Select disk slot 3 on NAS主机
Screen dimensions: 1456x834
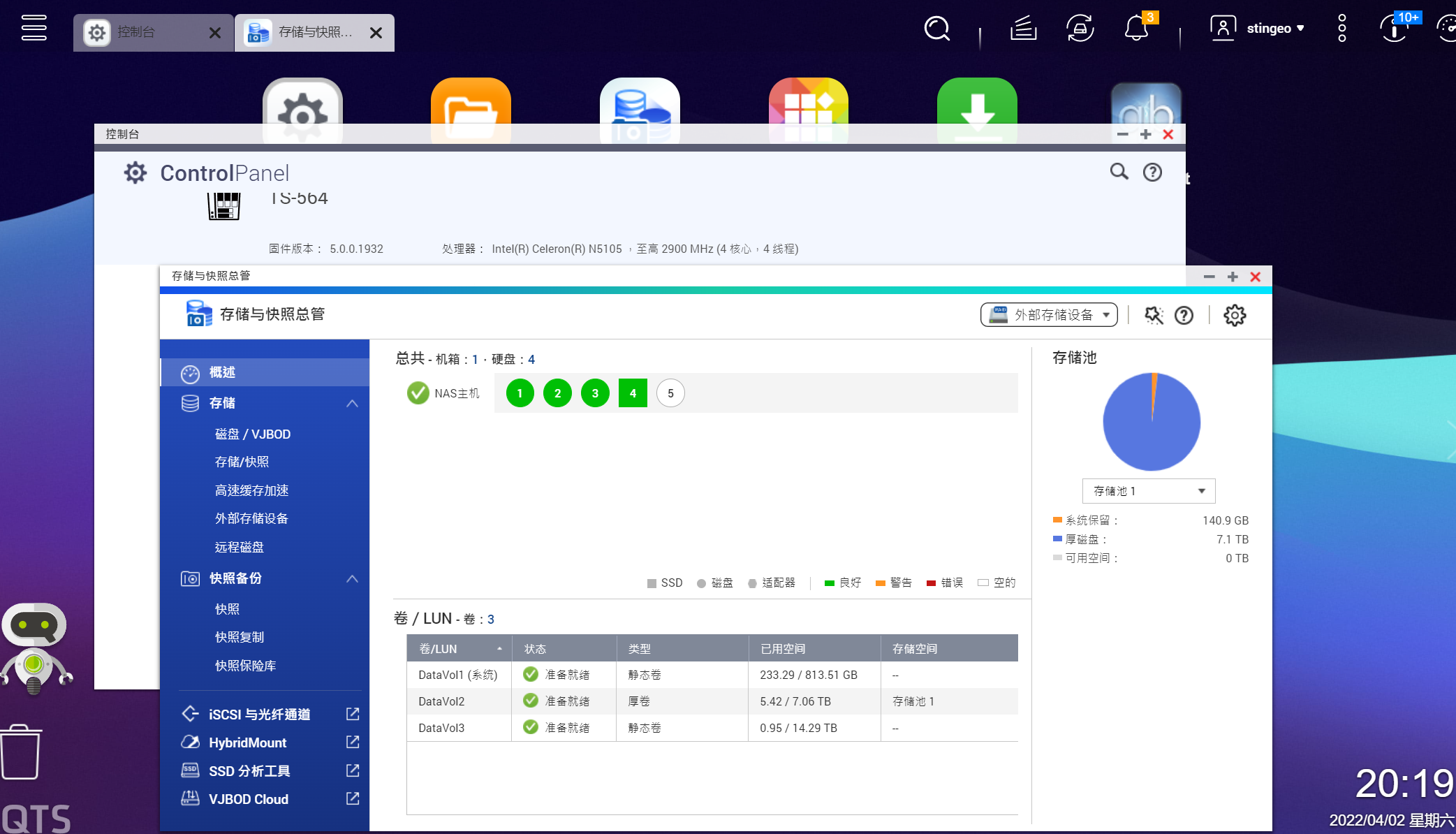tap(595, 393)
